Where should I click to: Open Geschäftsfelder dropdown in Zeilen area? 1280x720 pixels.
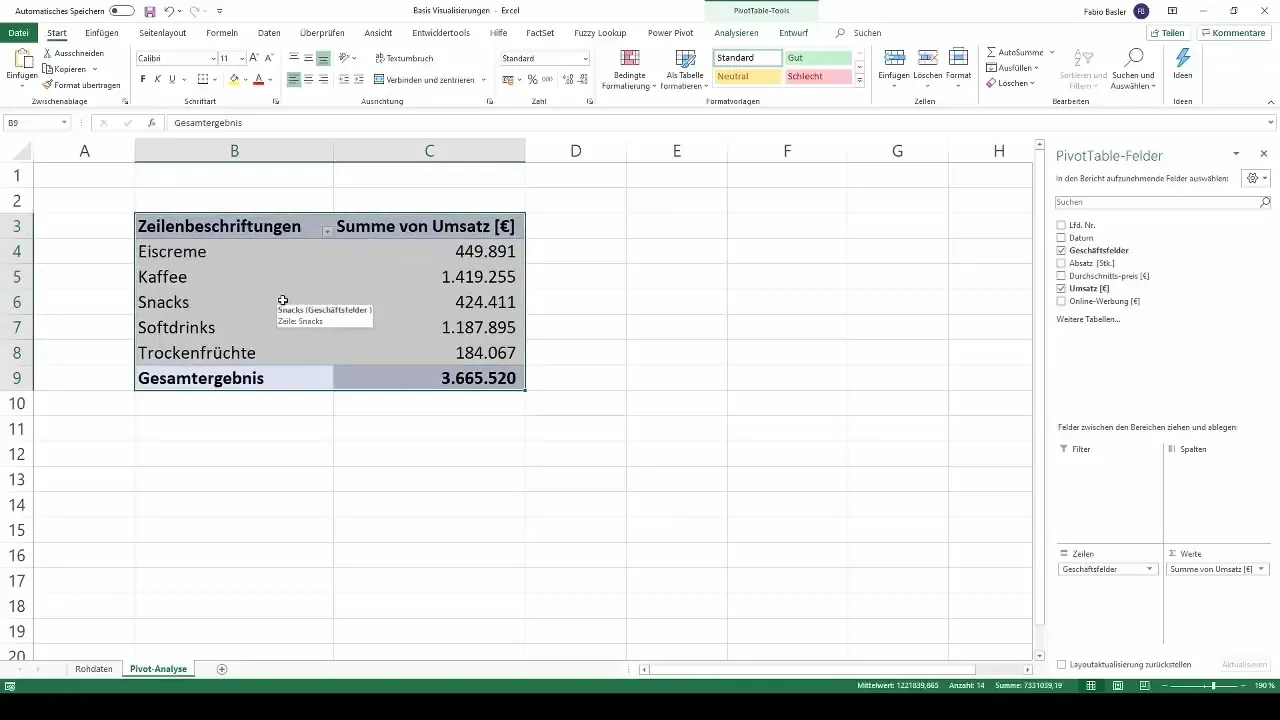[1150, 569]
